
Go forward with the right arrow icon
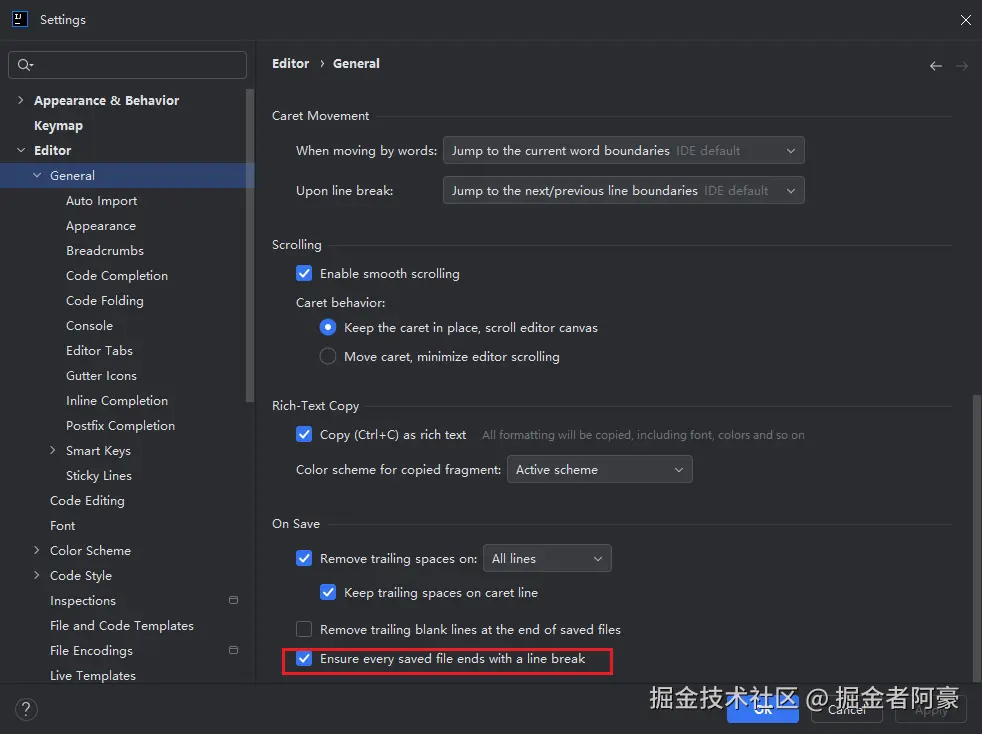click(x=962, y=66)
